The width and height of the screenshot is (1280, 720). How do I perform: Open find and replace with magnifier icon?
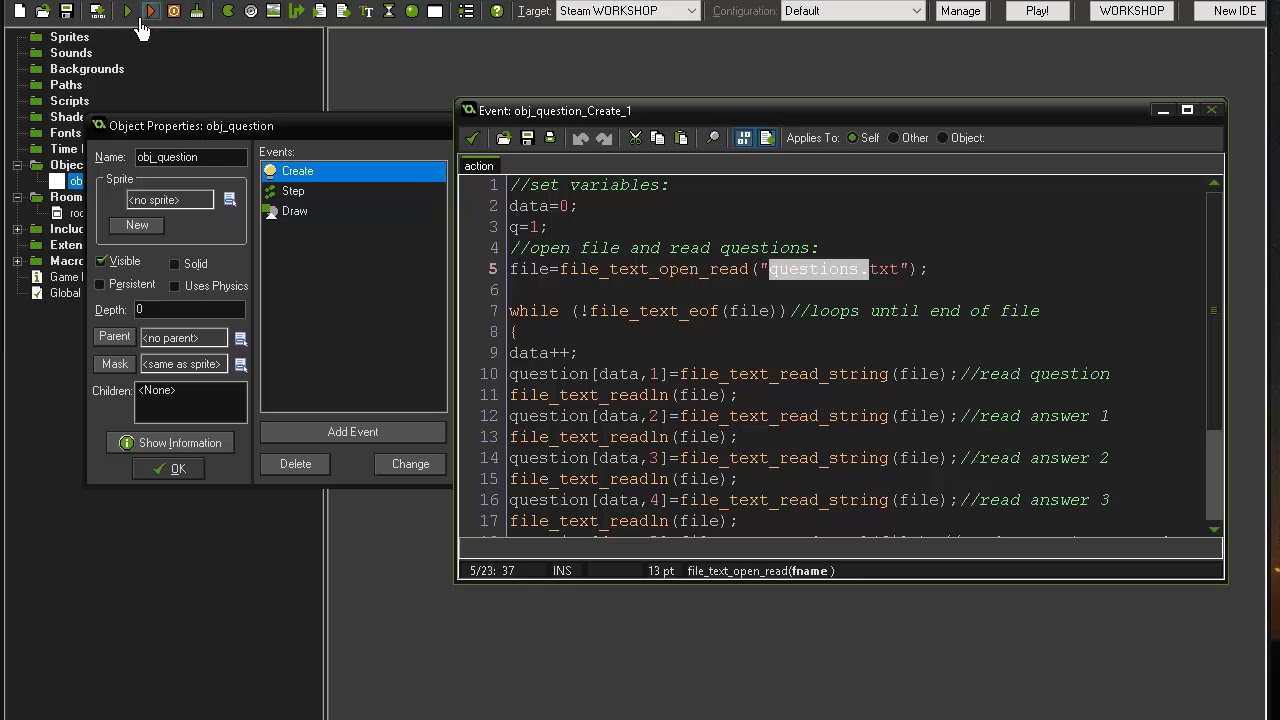(713, 138)
